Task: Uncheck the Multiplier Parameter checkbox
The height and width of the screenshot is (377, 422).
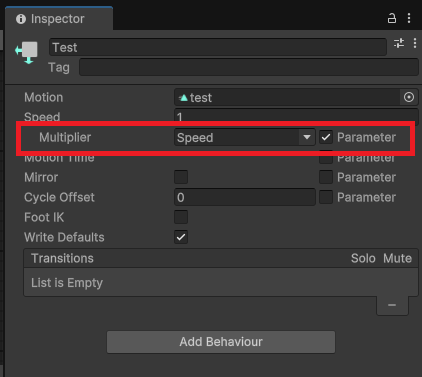Action: 326,137
